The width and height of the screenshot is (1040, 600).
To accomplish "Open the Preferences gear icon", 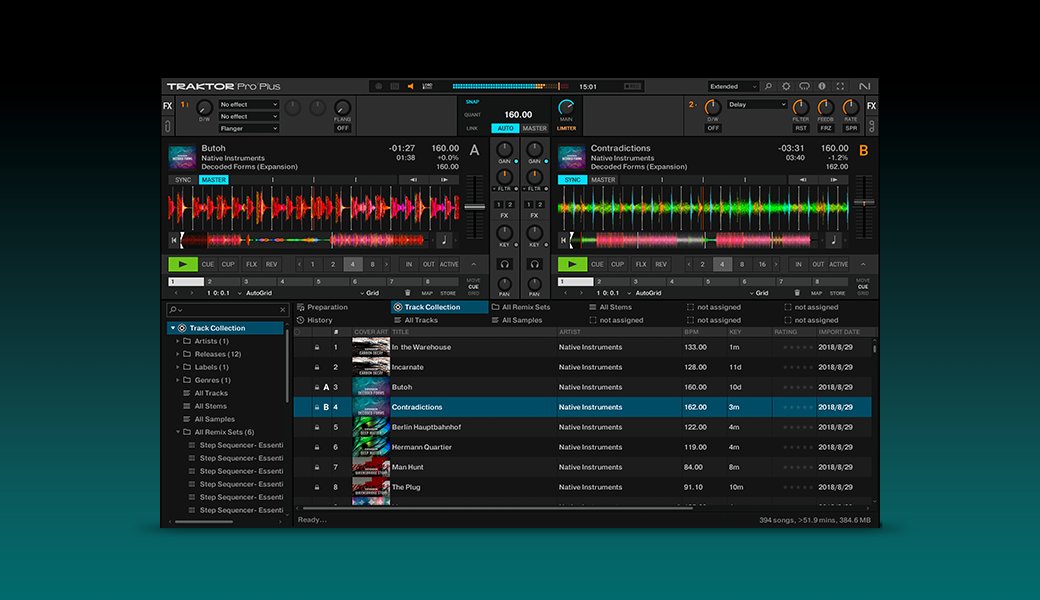I will pyautogui.click(x=786, y=85).
